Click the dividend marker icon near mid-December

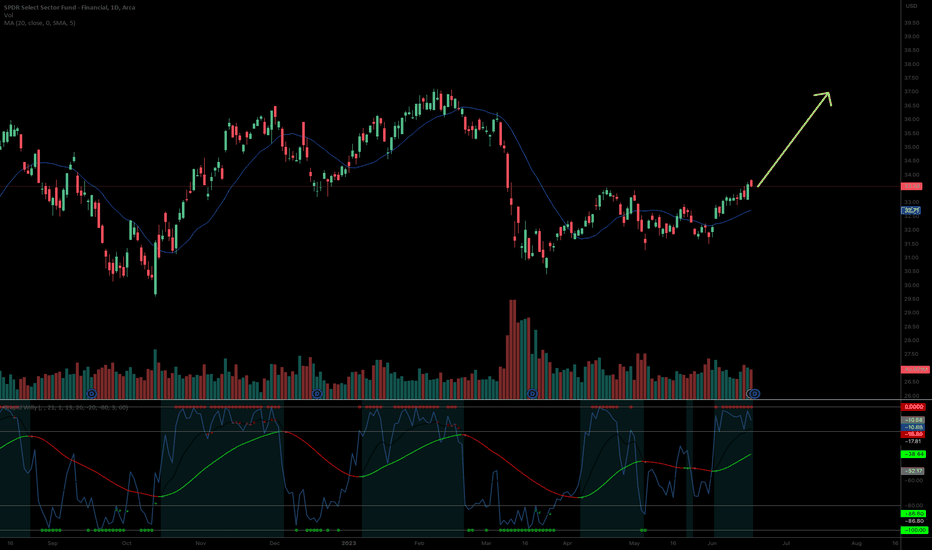[317, 394]
